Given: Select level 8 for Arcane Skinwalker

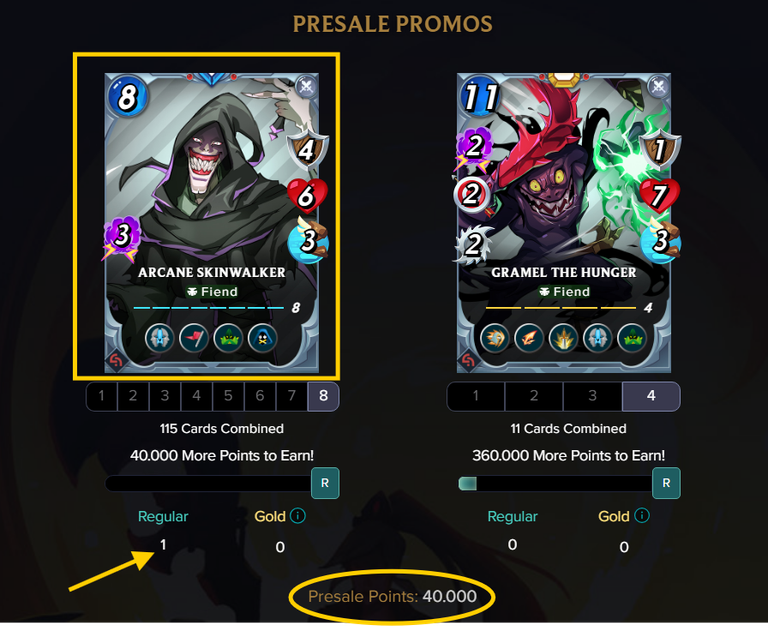Looking at the screenshot, I should (x=323, y=396).
